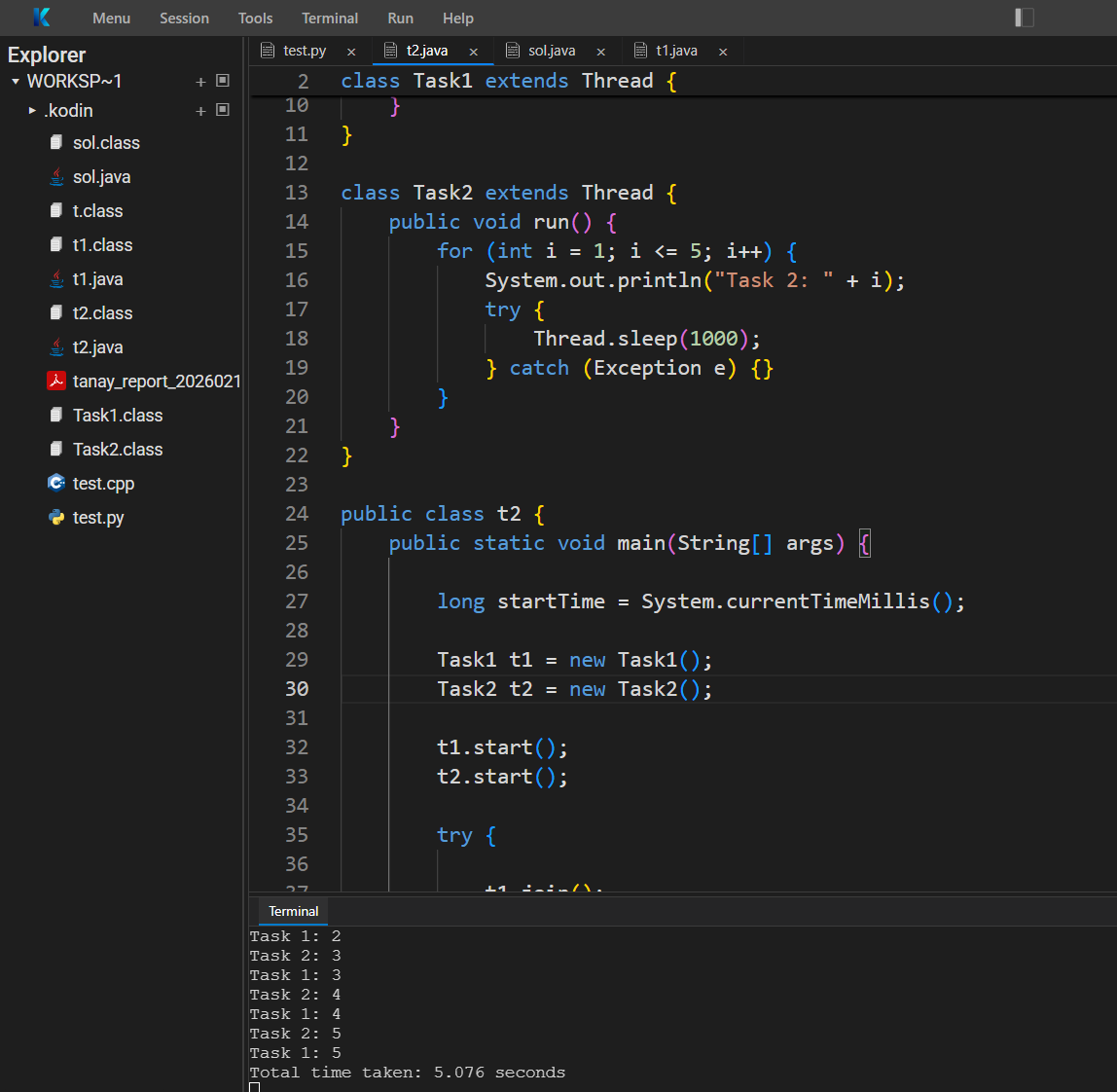1117x1092 pixels.
Task: Click the PDF icon beside tanay_report file
Action: [x=56, y=381]
